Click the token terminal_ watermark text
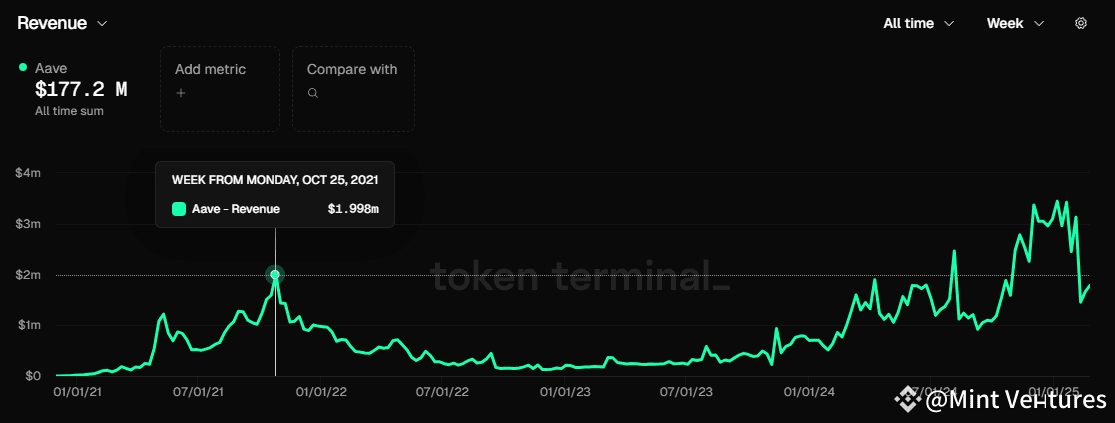This screenshot has height=423, width=1115. [580, 277]
